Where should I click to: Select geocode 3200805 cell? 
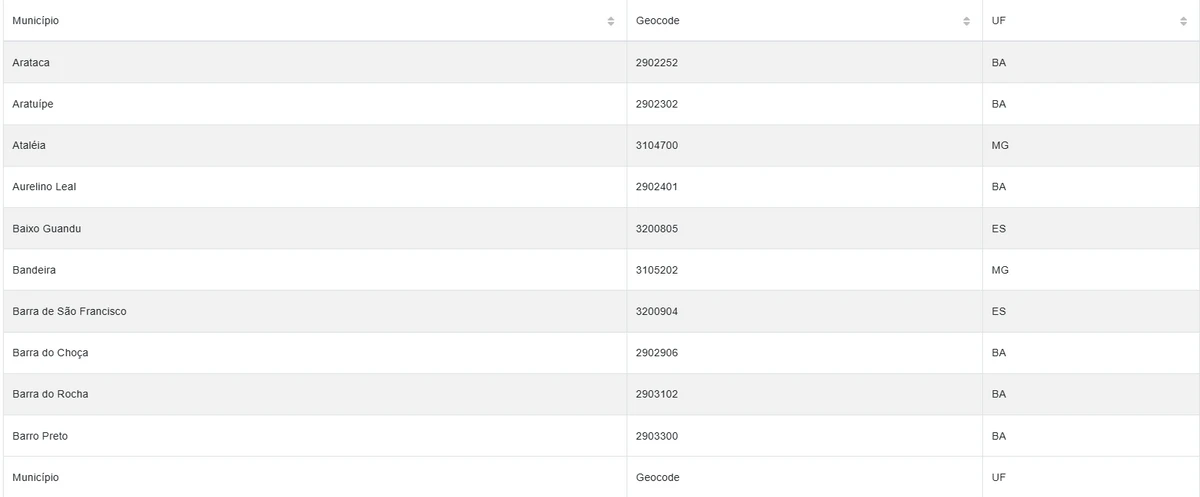[x=657, y=229]
